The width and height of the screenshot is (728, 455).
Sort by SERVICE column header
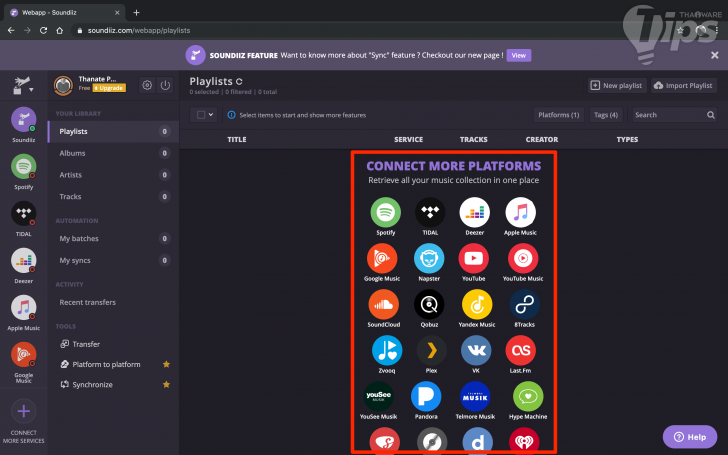[409, 139]
